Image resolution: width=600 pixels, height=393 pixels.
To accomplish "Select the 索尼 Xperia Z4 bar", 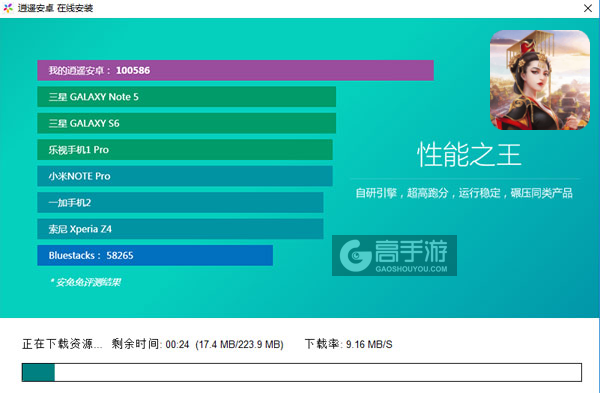I will coord(180,229).
